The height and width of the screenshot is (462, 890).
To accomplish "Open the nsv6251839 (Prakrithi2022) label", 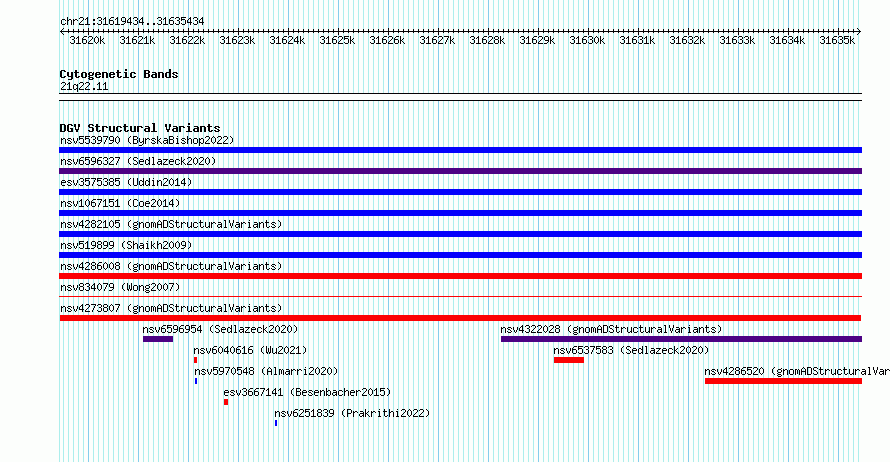I will 352,413.
